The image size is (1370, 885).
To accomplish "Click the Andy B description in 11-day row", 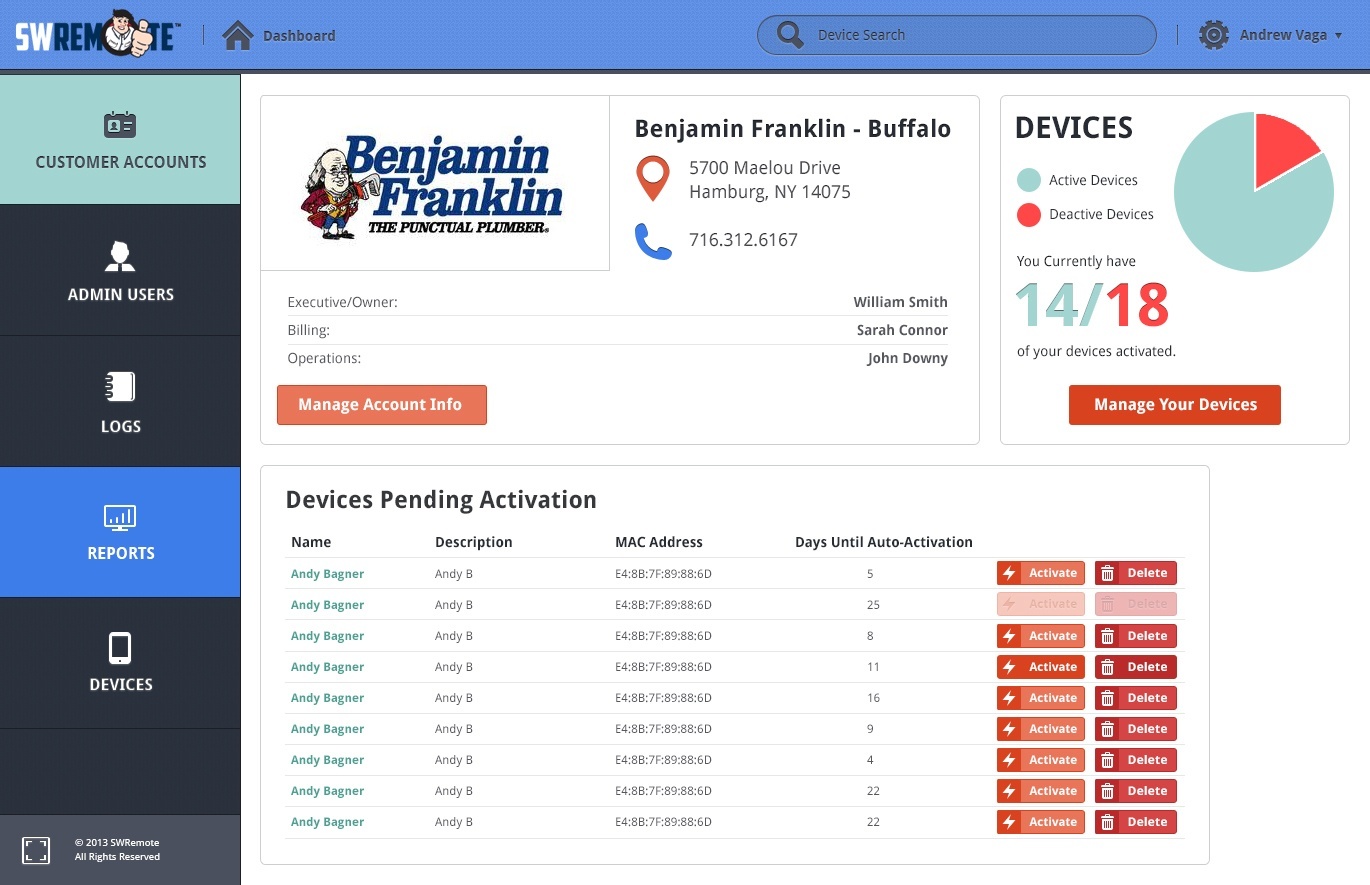I will [x=454, y=667].
